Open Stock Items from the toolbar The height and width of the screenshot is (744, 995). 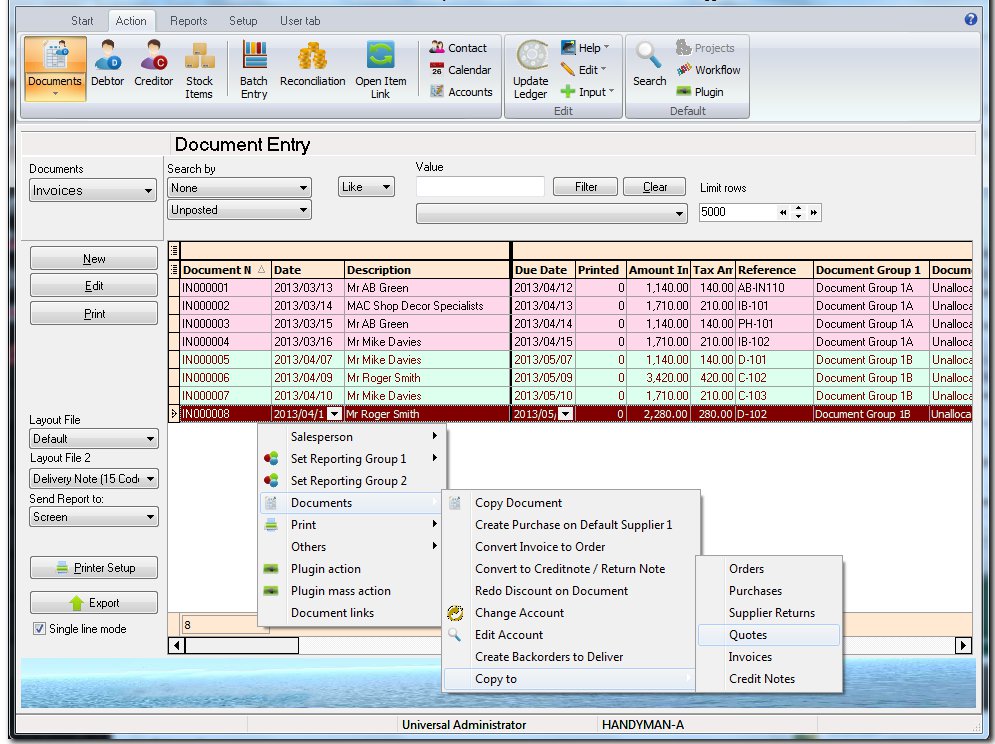(199, 66)
